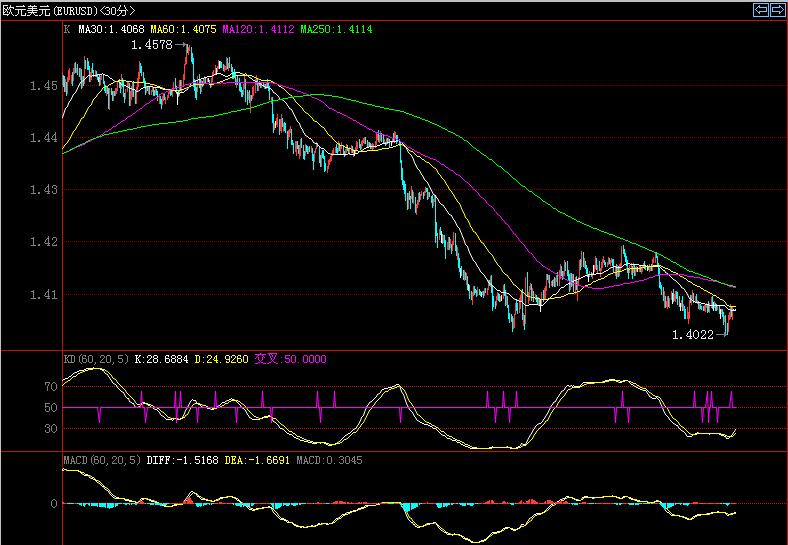Viewport: 788px width, 545px height.
Task: Click the 1.4022 low price marker
Action: pos(692,335)
